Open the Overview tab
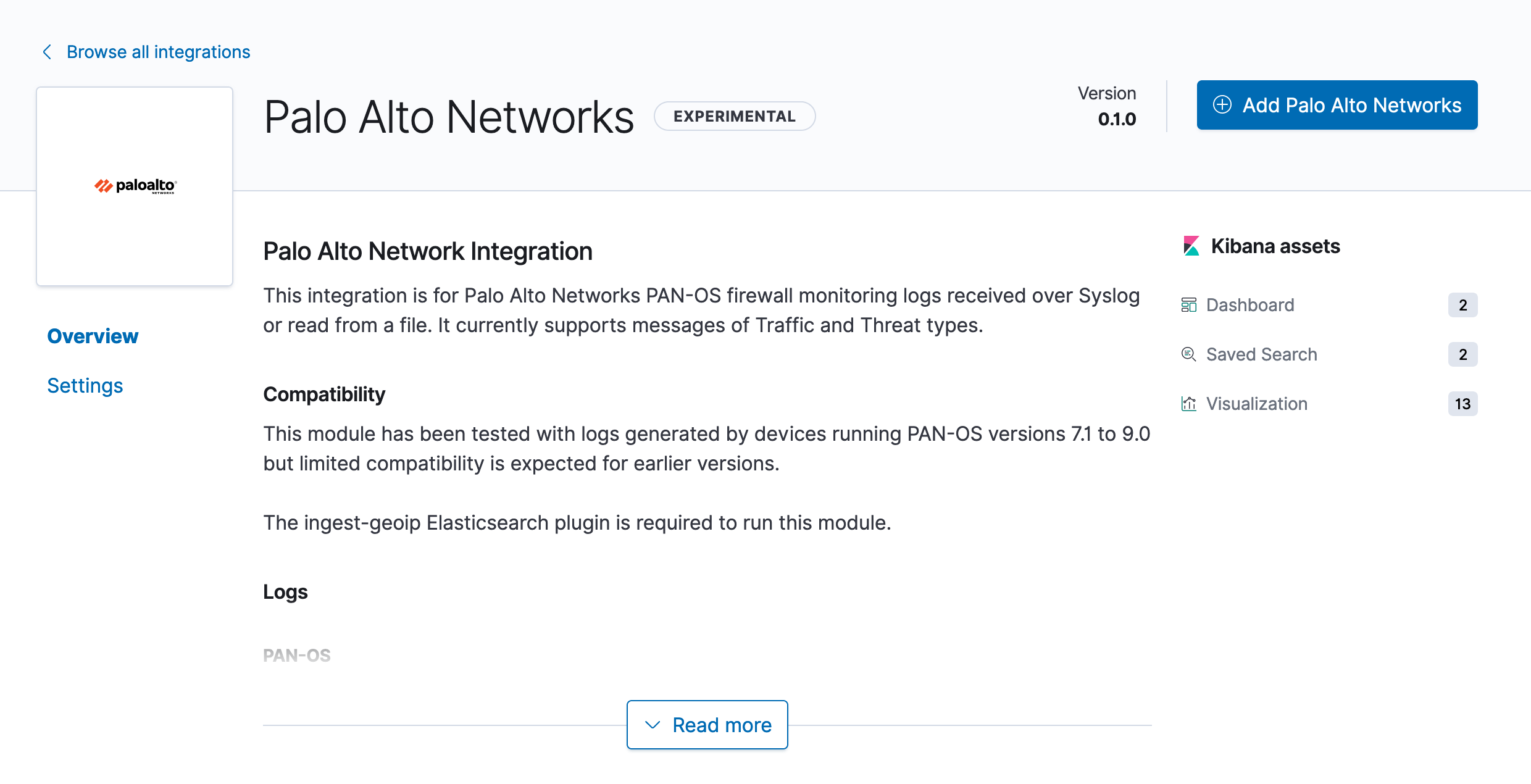This screenshot has height=784, width=1531. click(93, 336)
